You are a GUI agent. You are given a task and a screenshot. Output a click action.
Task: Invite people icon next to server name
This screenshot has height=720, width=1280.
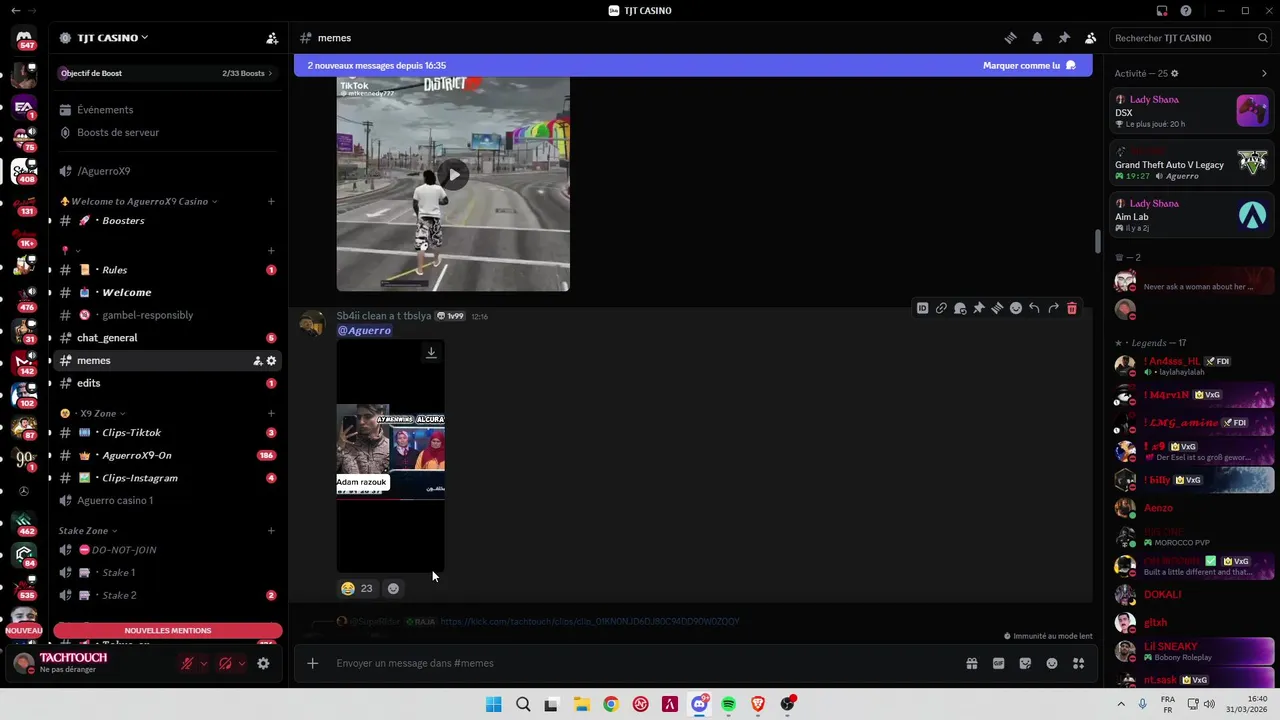272,38
